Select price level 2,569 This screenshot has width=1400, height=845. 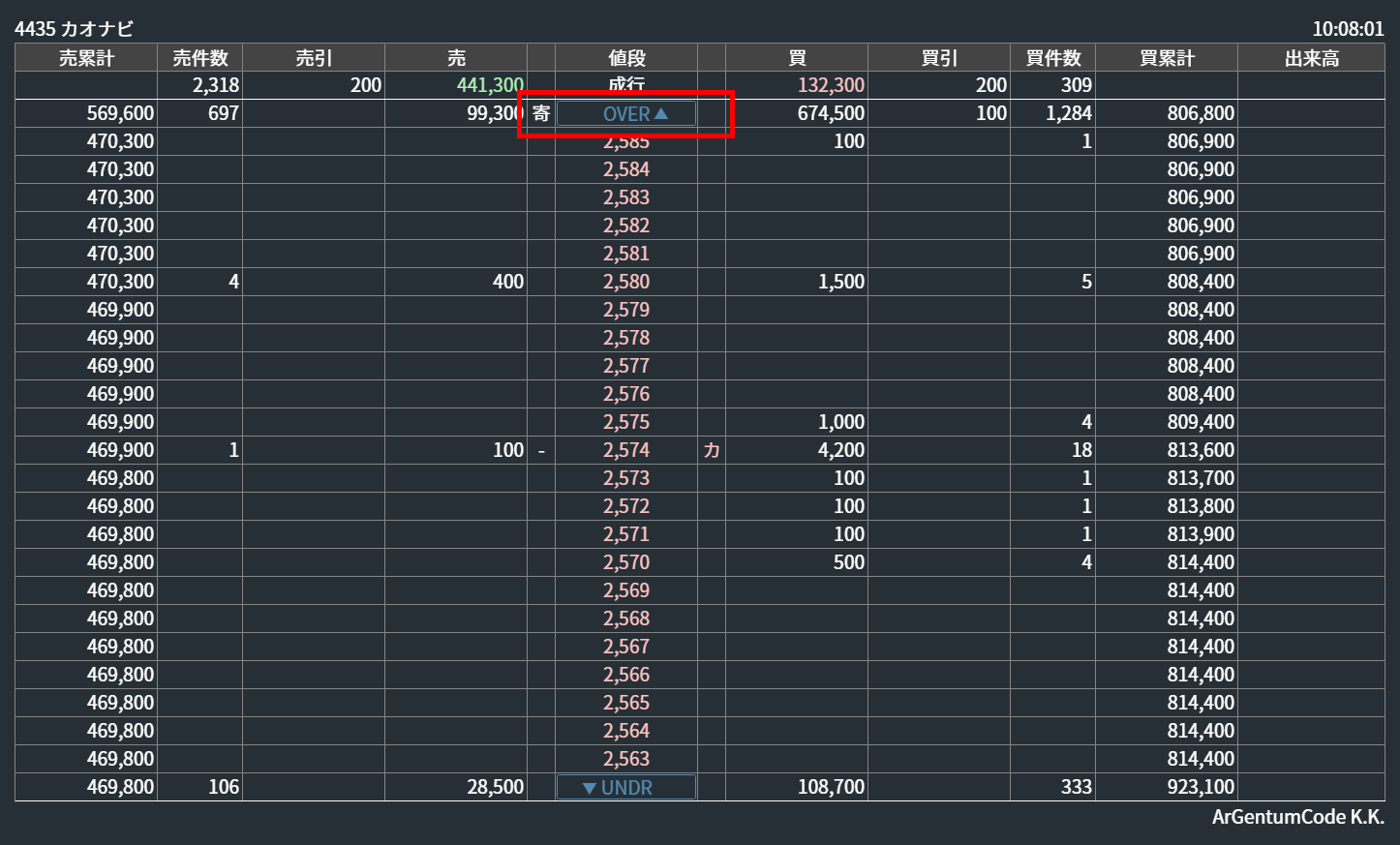coord(626,590)
